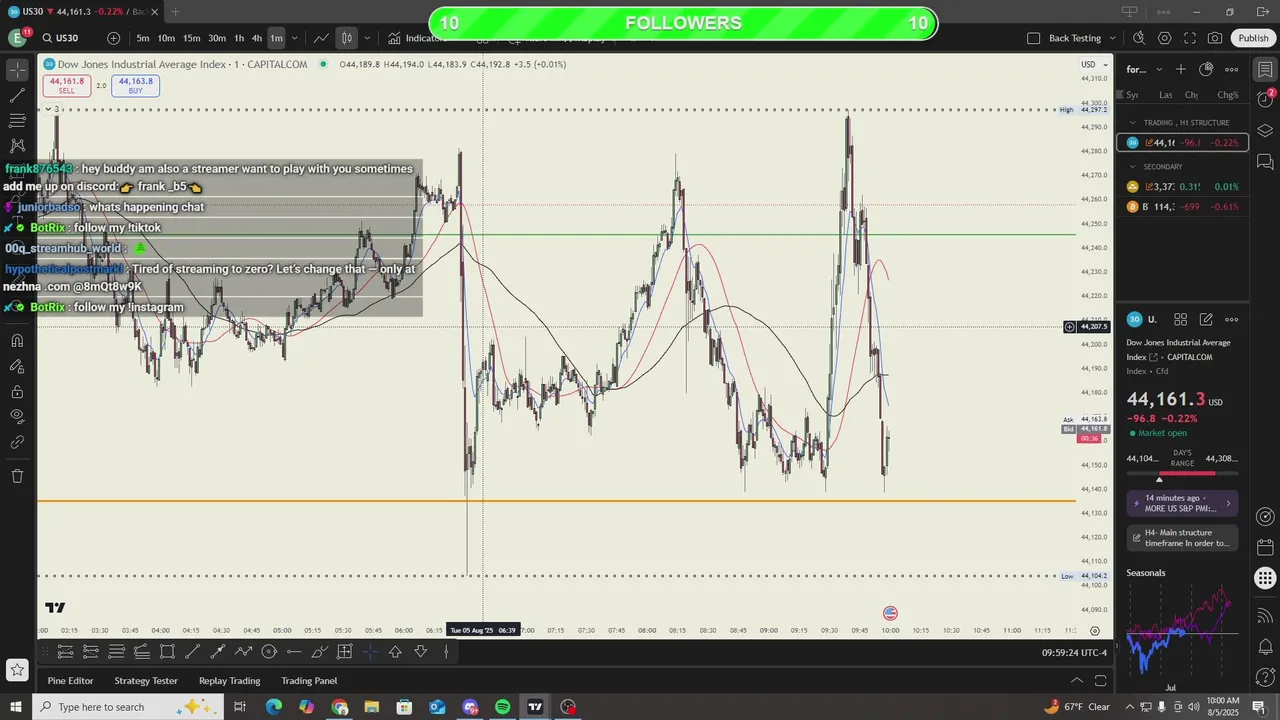1280x720 pixels.
Task: Click the calendar goto-date icon right of time axis
Action: pos(1095,630)
